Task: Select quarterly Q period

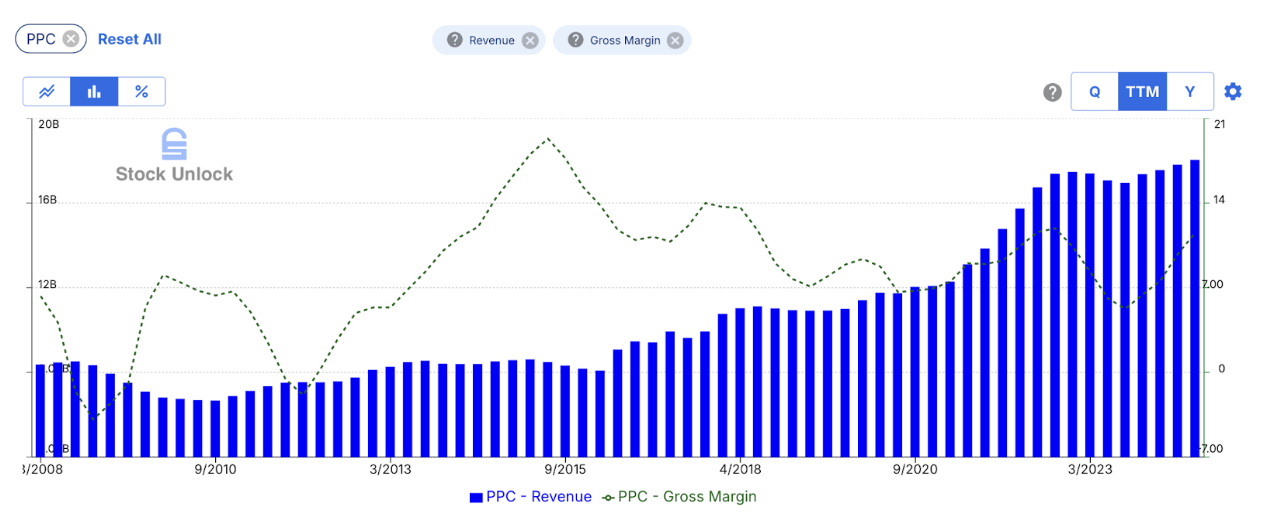Action: 1094,92
